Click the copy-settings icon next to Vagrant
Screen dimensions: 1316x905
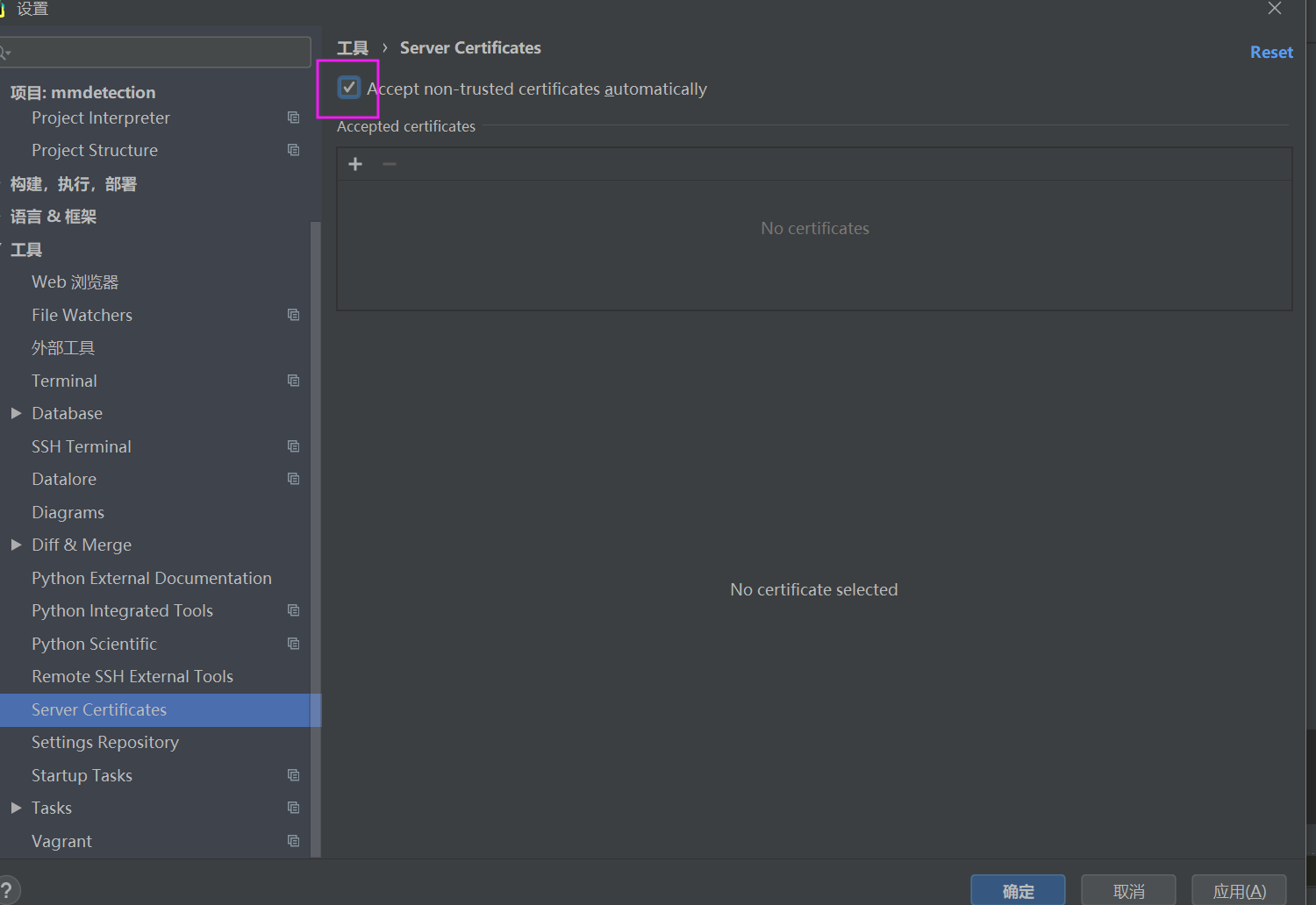[x=293, y=840]
